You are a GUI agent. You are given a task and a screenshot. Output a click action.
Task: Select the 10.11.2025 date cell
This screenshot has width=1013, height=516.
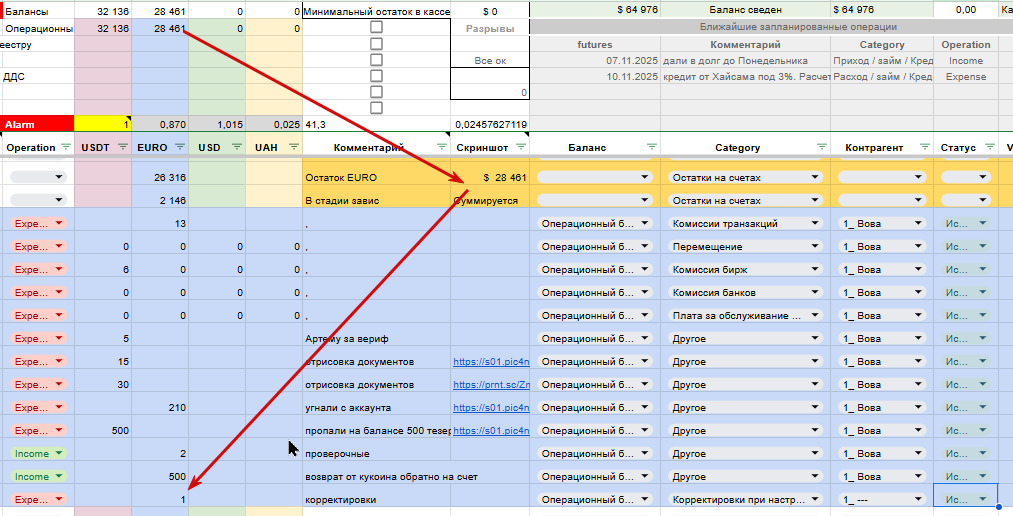click(595, 76)
